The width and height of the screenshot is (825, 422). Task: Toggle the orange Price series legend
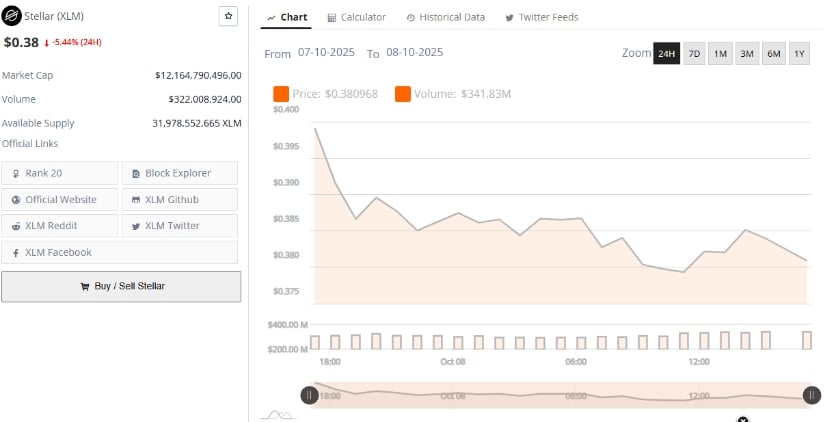281,94
